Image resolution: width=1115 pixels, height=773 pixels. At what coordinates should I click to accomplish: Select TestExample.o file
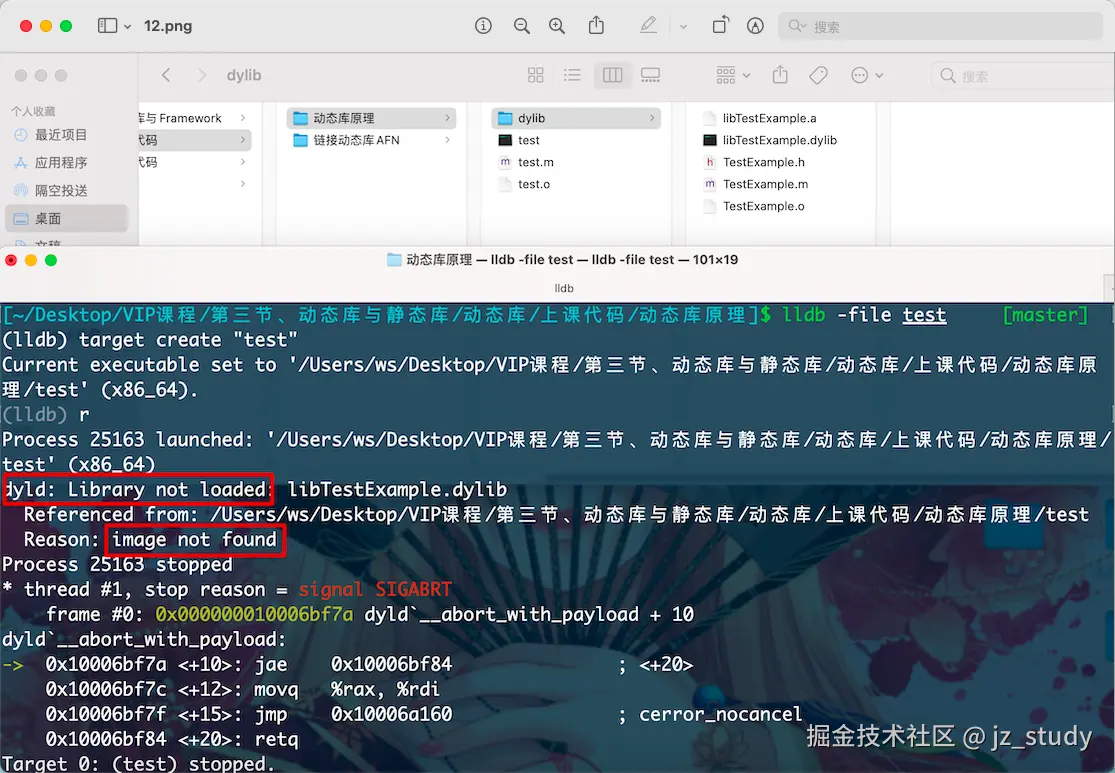(x=764, y=206)
